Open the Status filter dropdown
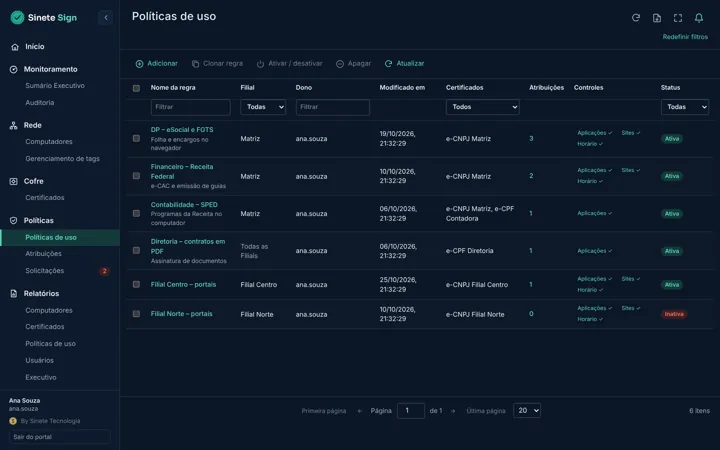The height and width of the screenshot is (450, 720). [x=685, y=107]
